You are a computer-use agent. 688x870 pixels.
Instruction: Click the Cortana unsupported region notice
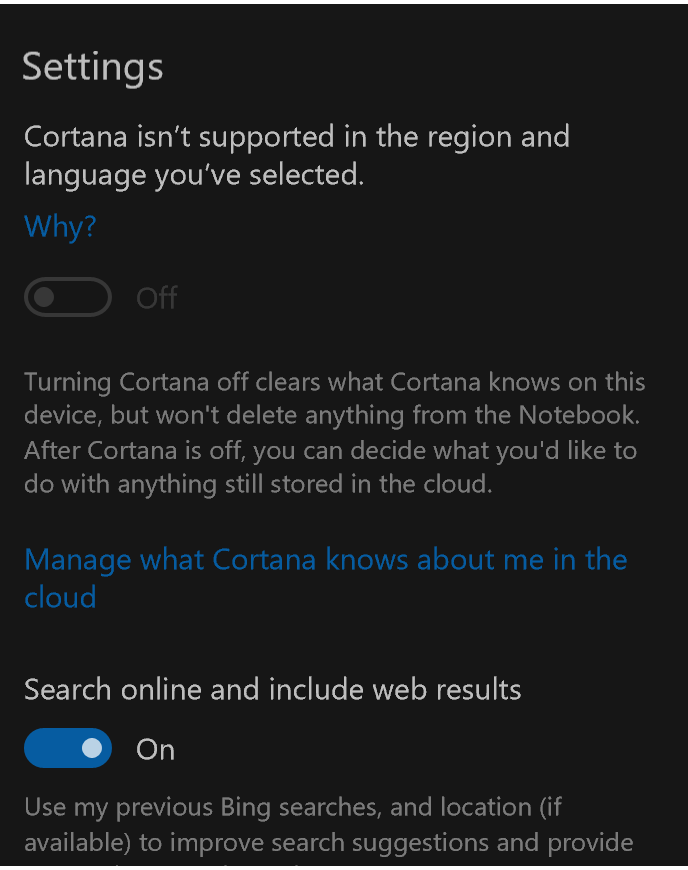tap(296, 155)
